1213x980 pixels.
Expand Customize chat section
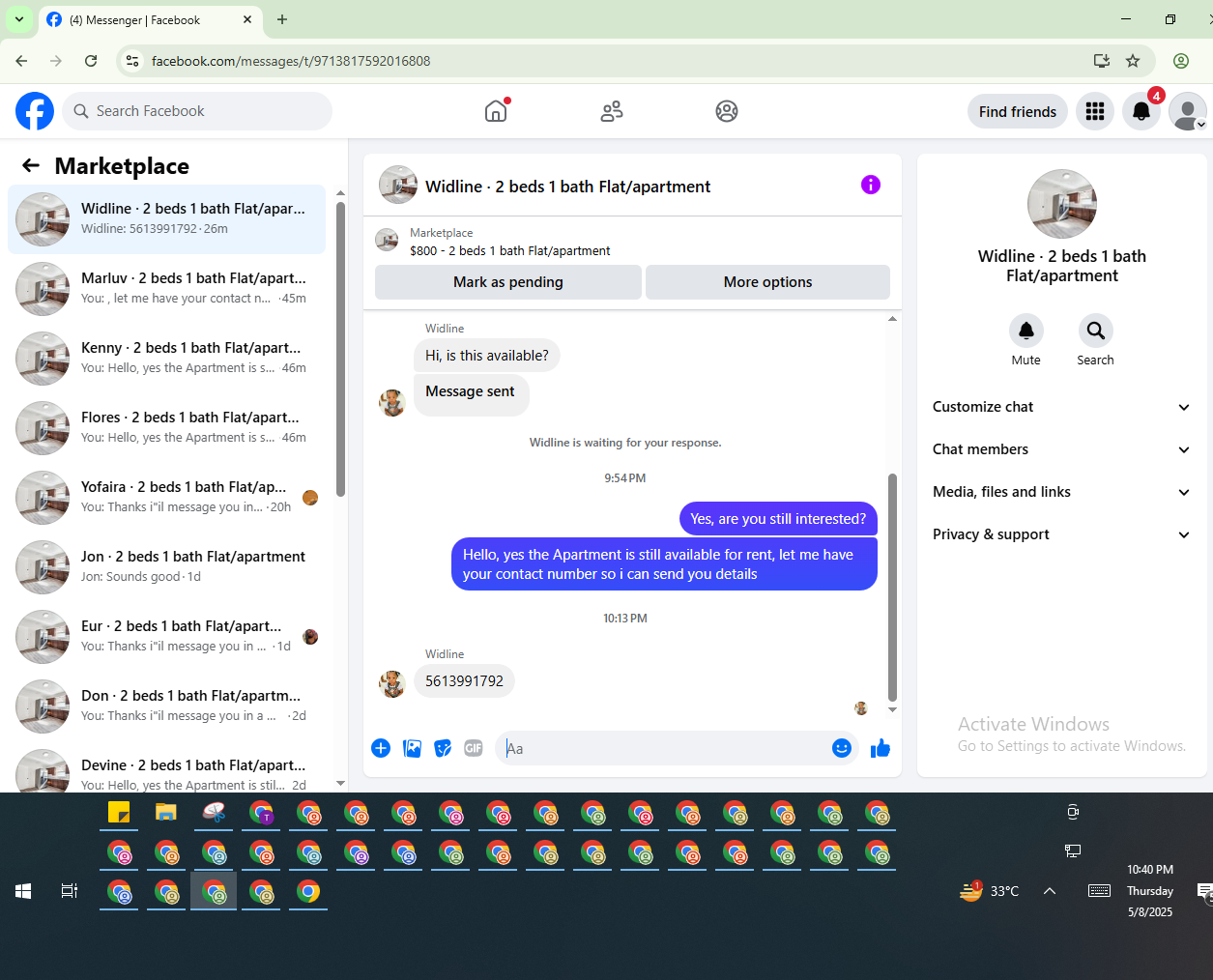click(1061, 407)
